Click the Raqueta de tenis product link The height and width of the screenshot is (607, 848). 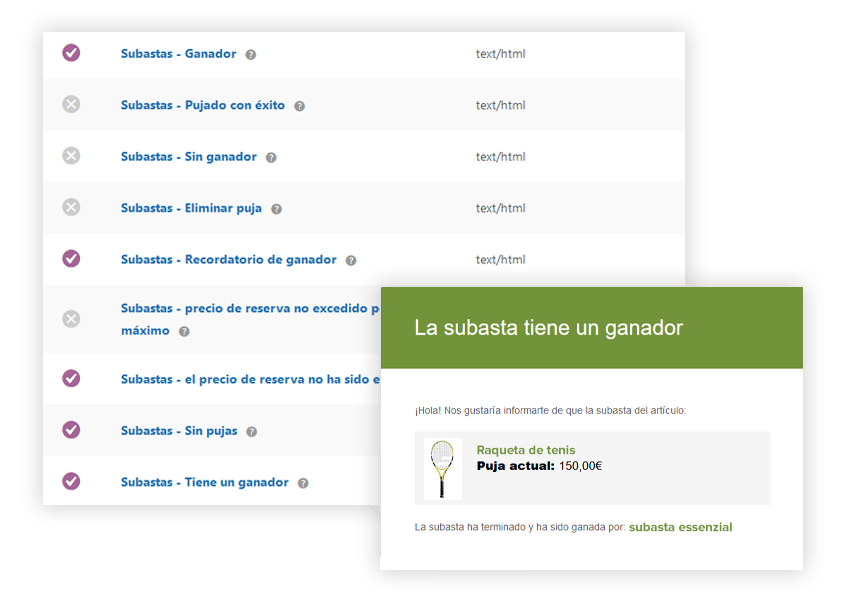click(526, 450)
